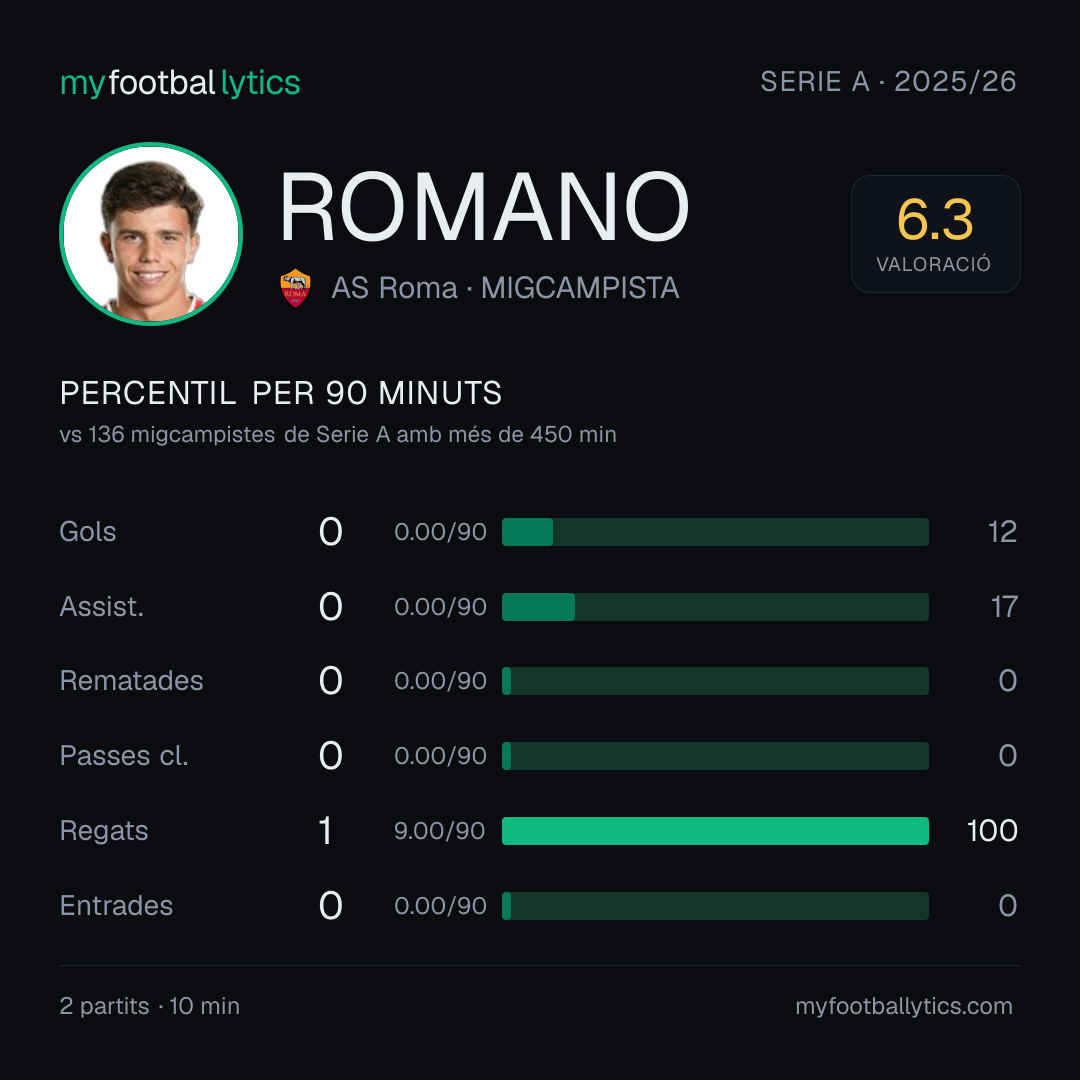The width and height of the screenshot is (1080, 1080).
Task: Select the Regats stat label
Action: click(x=104, y=831)
